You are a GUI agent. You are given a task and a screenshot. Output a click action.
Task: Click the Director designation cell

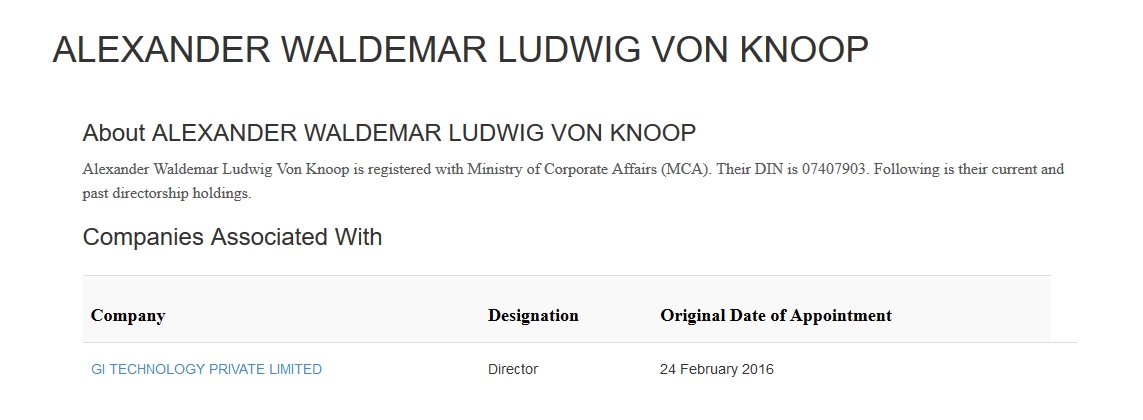pos(513,369)
